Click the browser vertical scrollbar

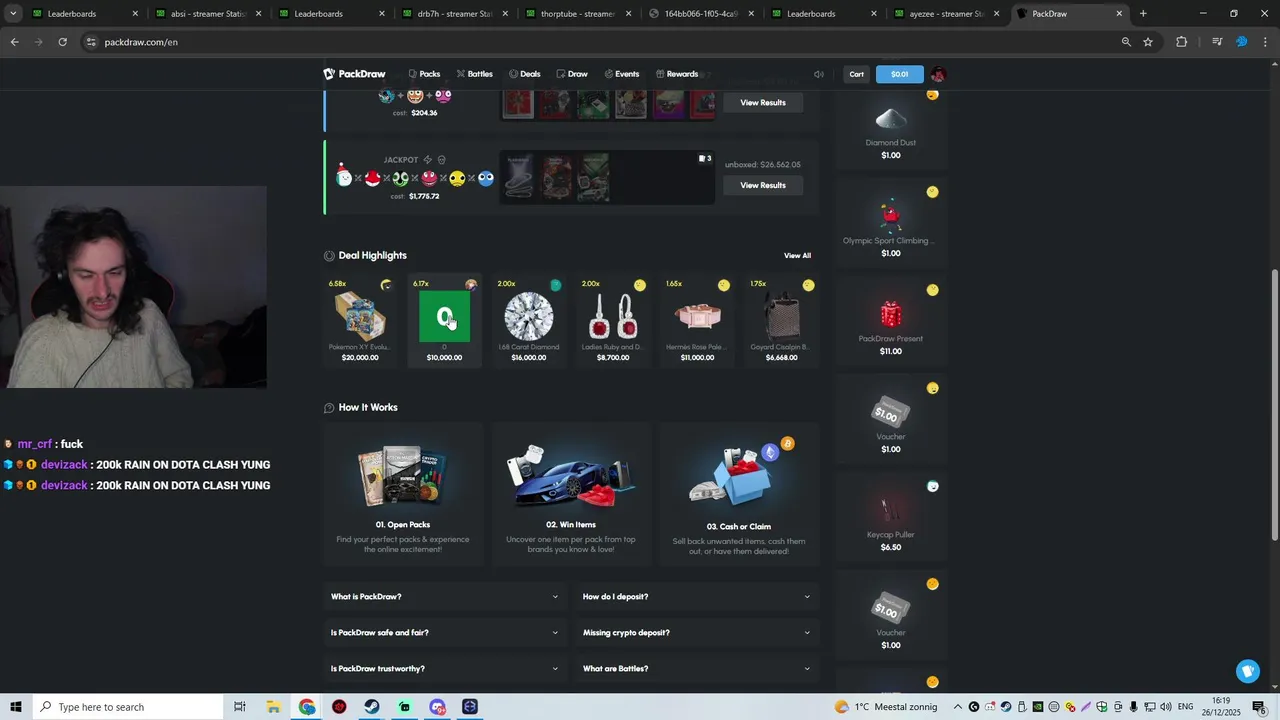click(1274, 405)
